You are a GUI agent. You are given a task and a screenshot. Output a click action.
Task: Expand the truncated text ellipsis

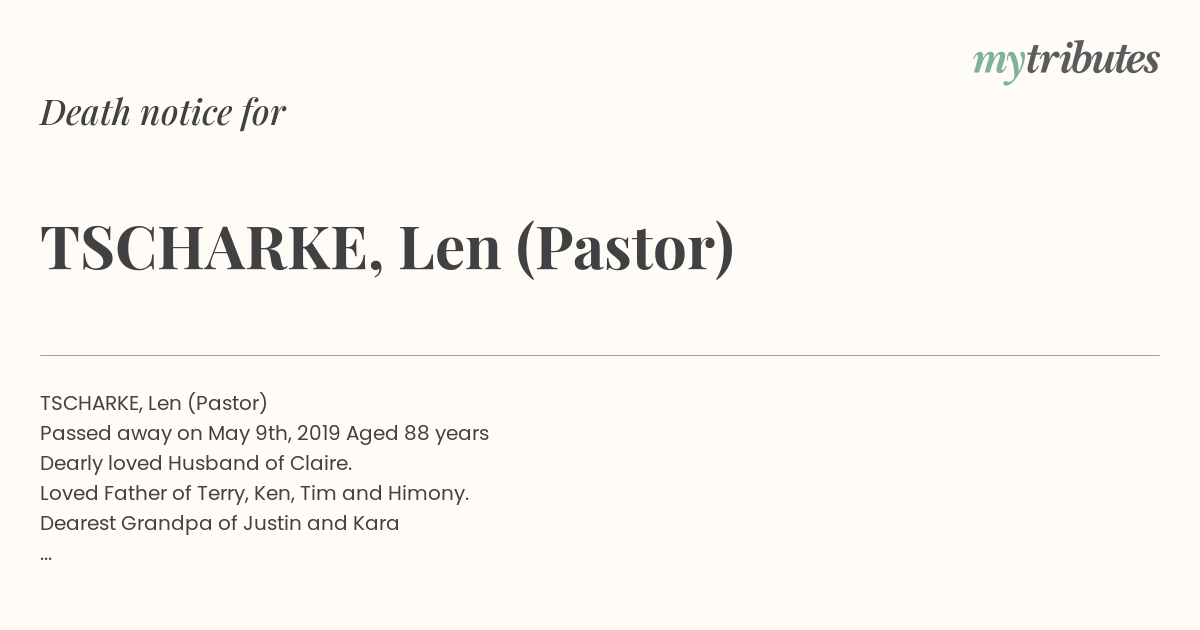click(46, 556)
